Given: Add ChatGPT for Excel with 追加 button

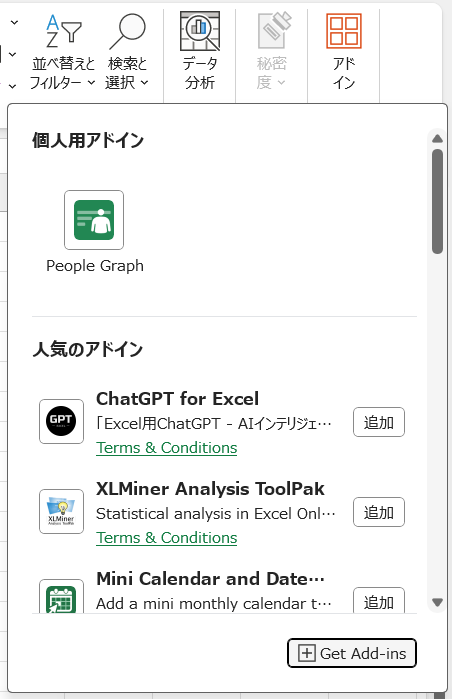Looking at the screenshot, I should (379, 422).
